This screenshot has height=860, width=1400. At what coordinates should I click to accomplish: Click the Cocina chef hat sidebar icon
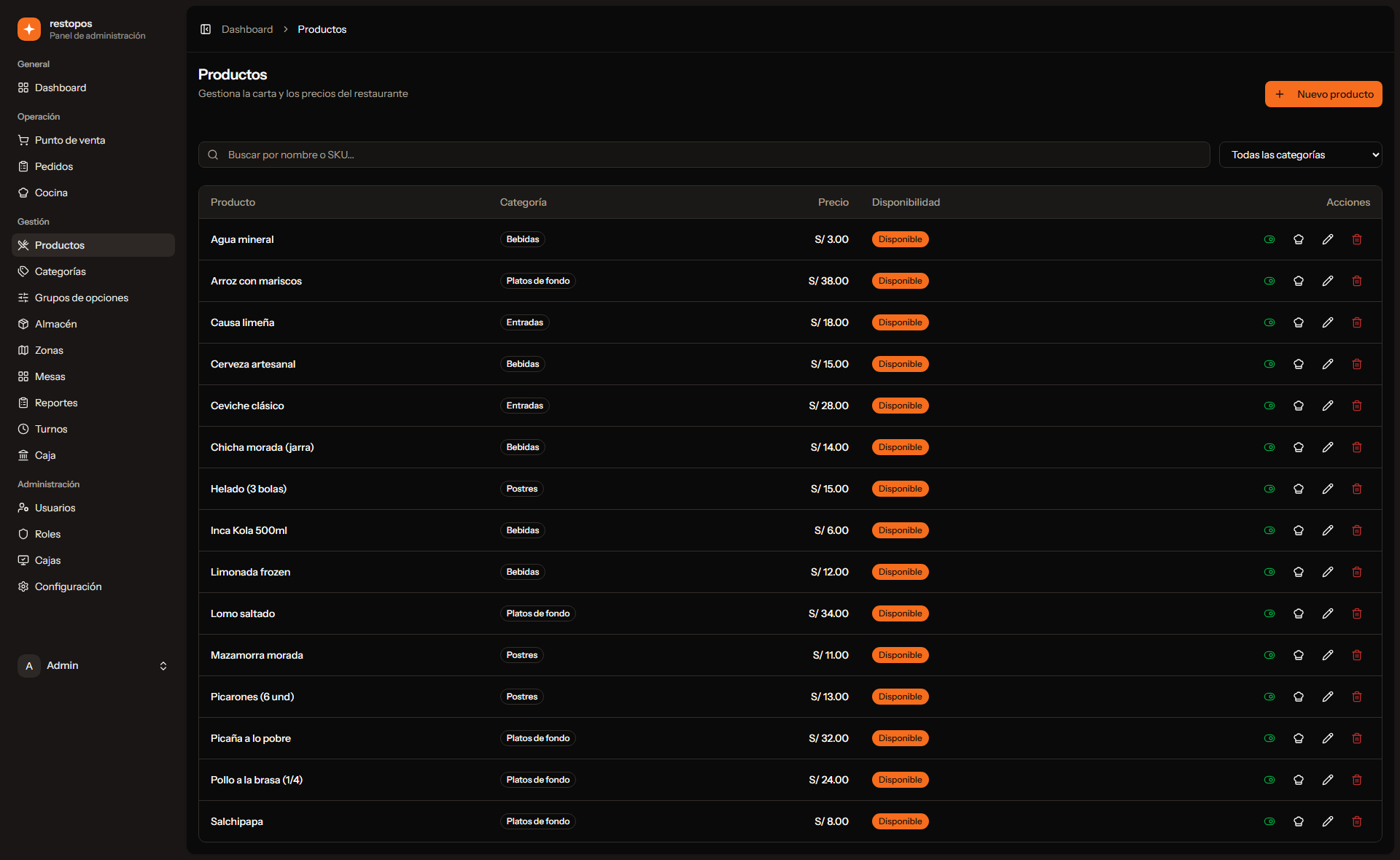(x=23, y=193)
